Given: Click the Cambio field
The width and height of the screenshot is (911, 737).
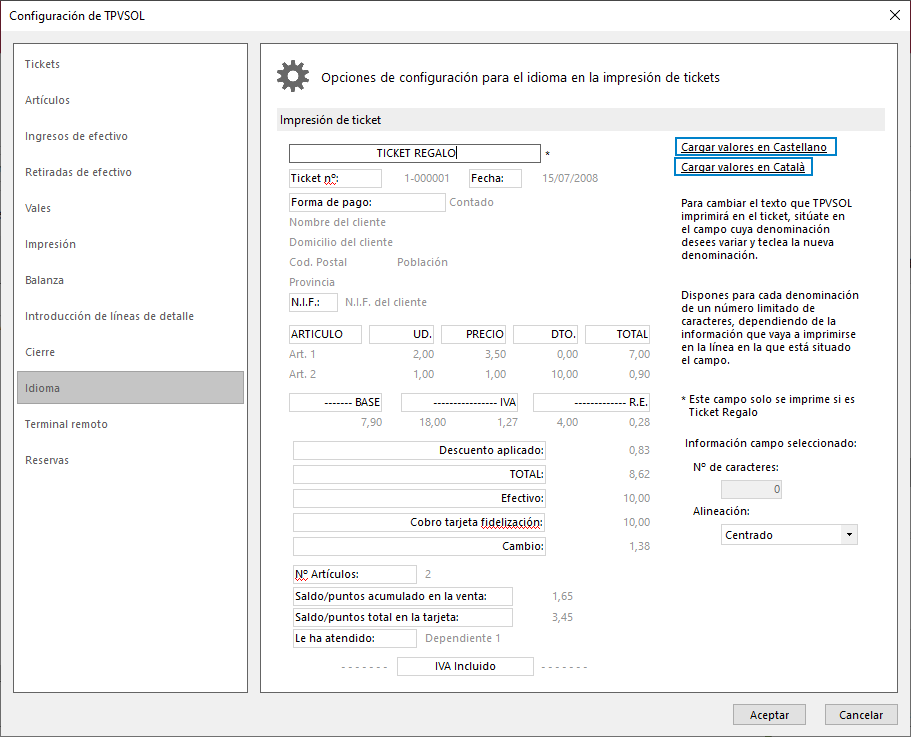Looking at the screenshot, I should (419, 546).
